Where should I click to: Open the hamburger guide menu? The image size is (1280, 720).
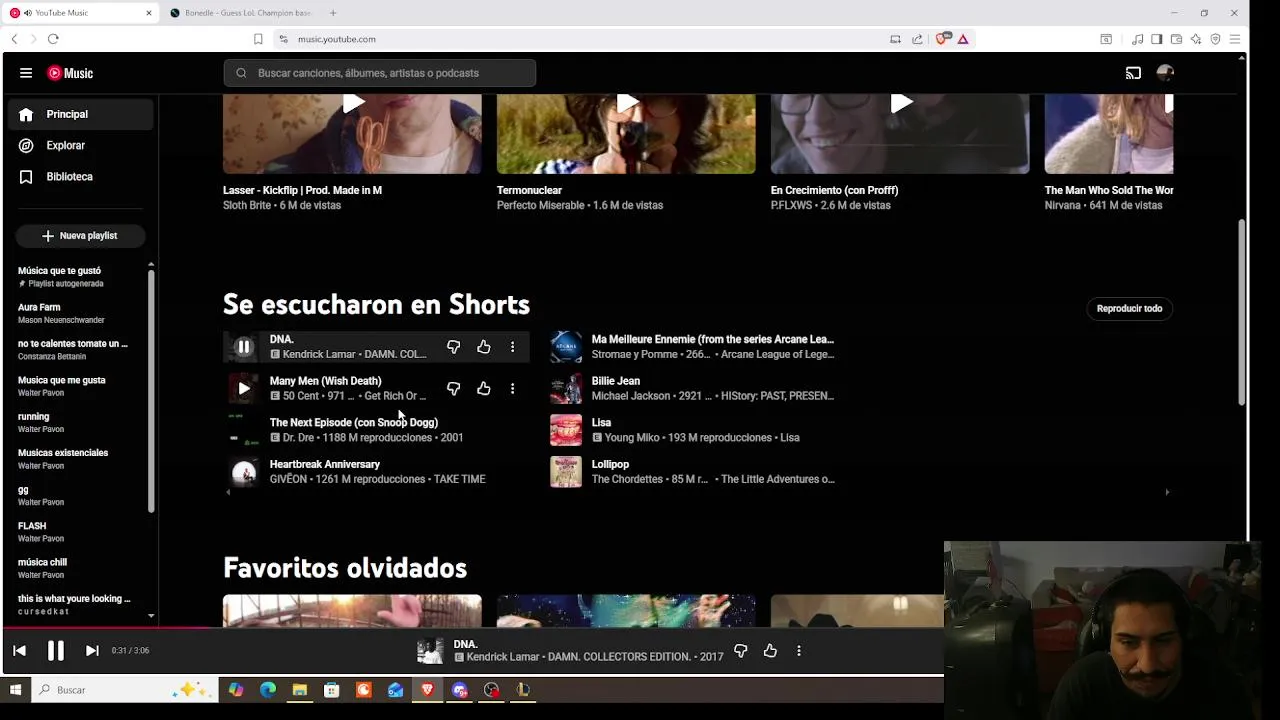coord(26,73)
